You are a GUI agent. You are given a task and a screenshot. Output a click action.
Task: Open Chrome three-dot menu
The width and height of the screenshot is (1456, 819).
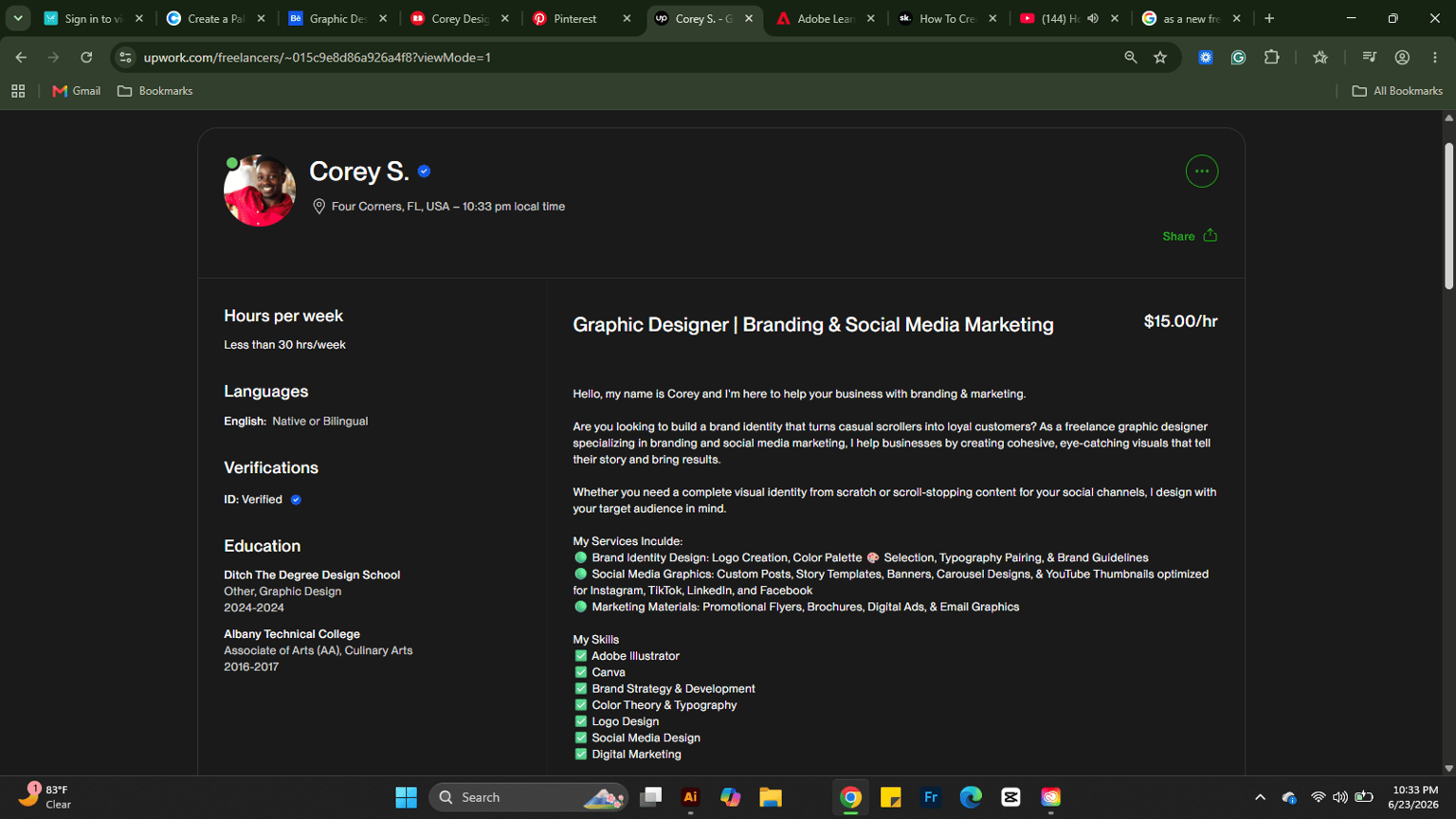(1435, 58)
